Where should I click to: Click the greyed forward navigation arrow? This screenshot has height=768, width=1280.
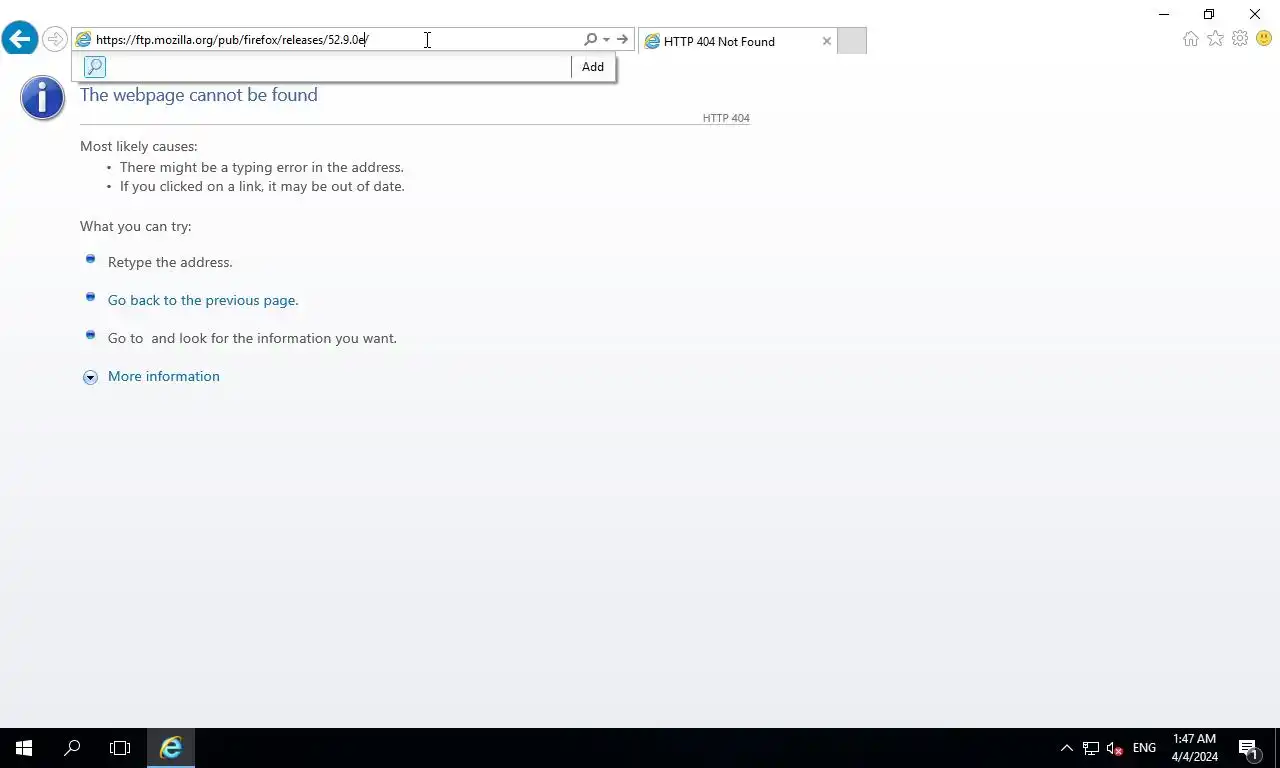54,40
